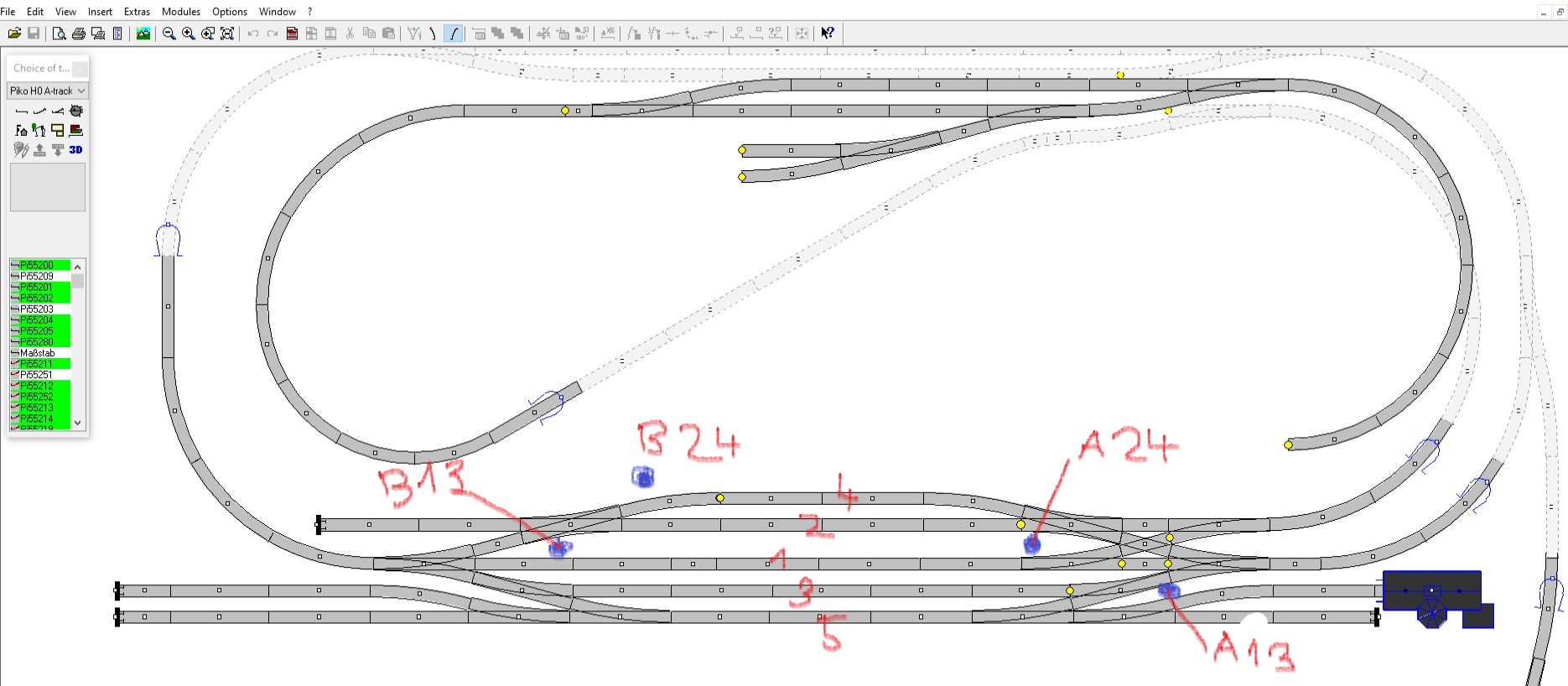1568x686 pixels.
Task: Open the landscape picture icon
Action: pos(143,34)
